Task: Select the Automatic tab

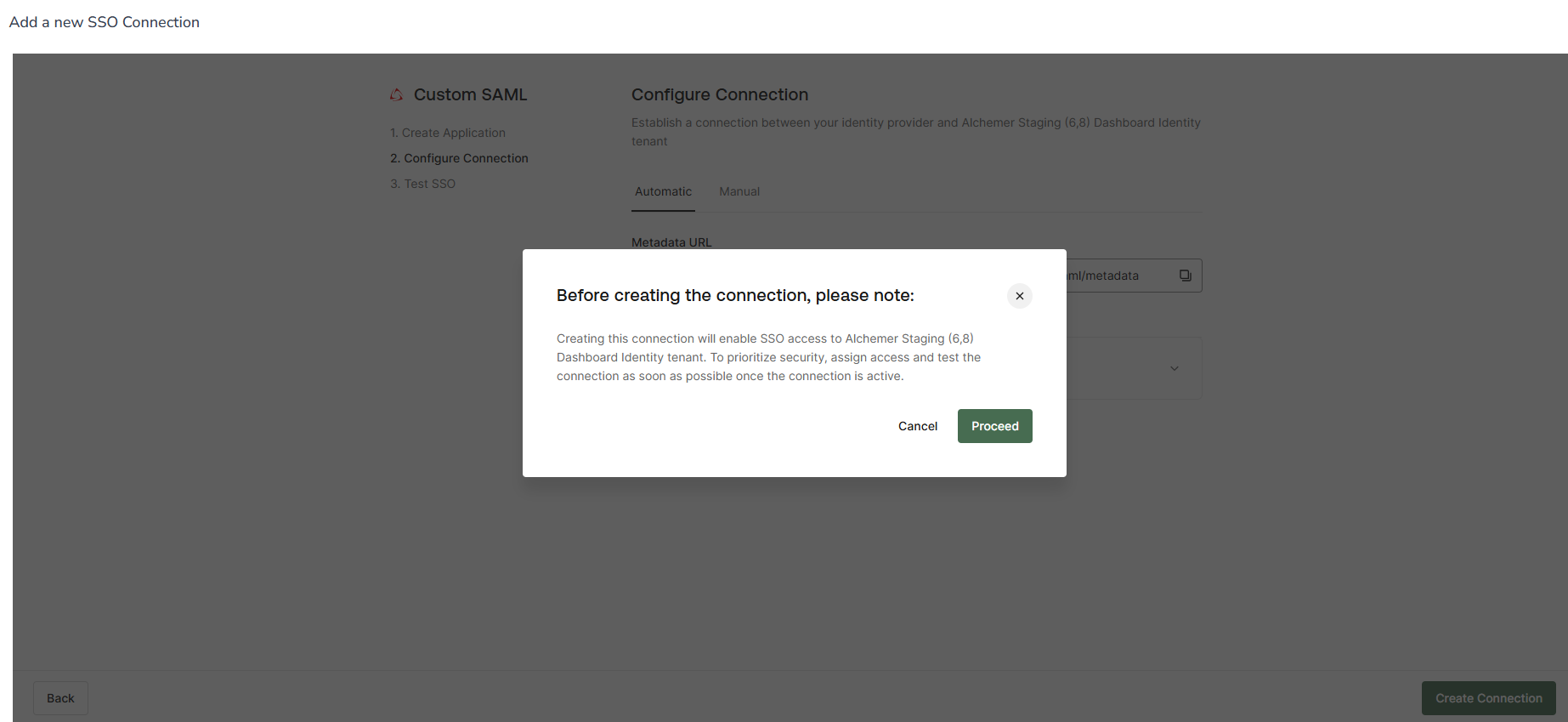Action: click(x=663, y=191)
